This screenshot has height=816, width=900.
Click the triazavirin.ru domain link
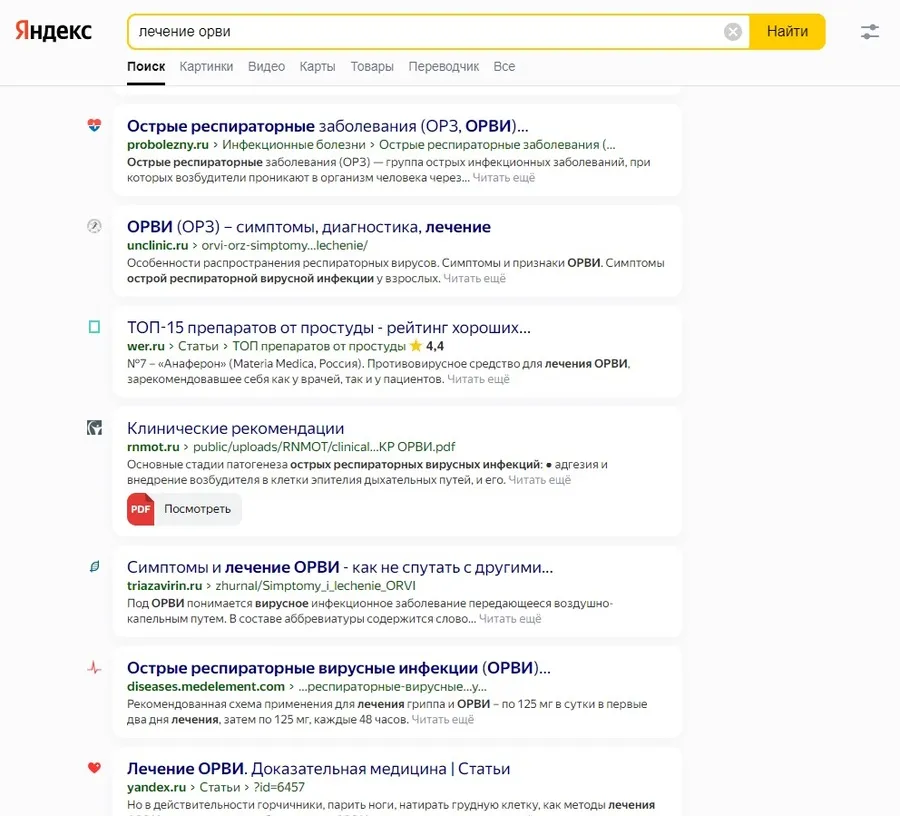point(165,586)
